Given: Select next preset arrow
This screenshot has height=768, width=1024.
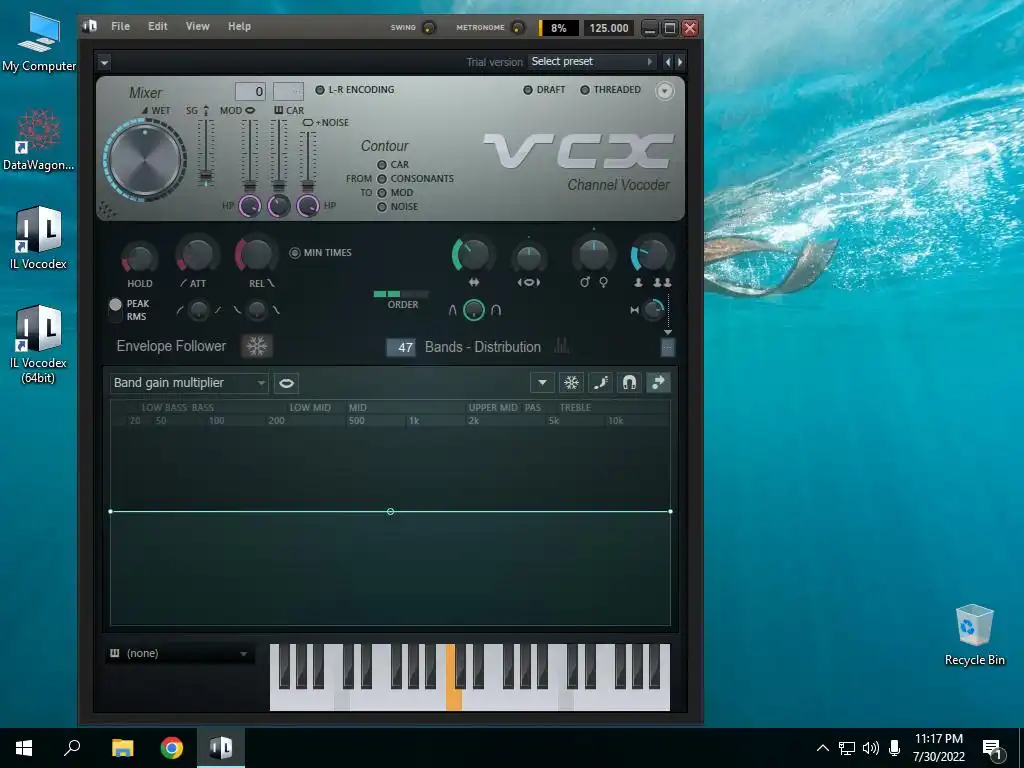Looking at the screenshot, I should pyautogui.click(x=680, y=62).
